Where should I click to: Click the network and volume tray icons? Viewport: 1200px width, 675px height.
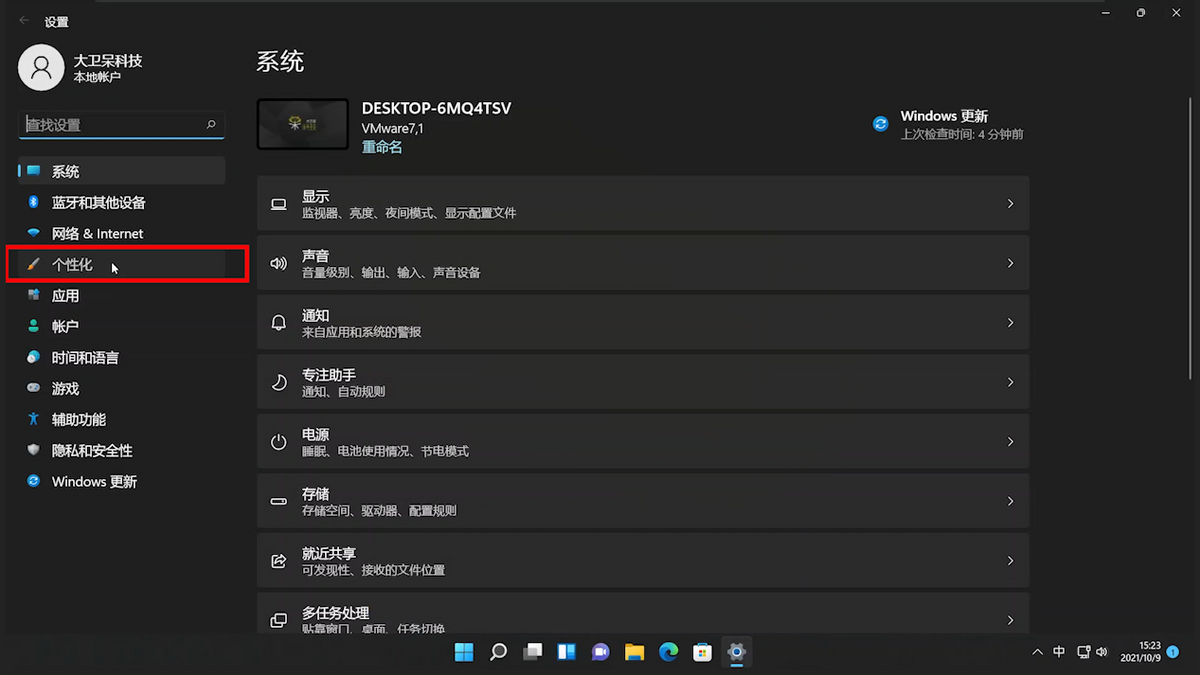1092,652
